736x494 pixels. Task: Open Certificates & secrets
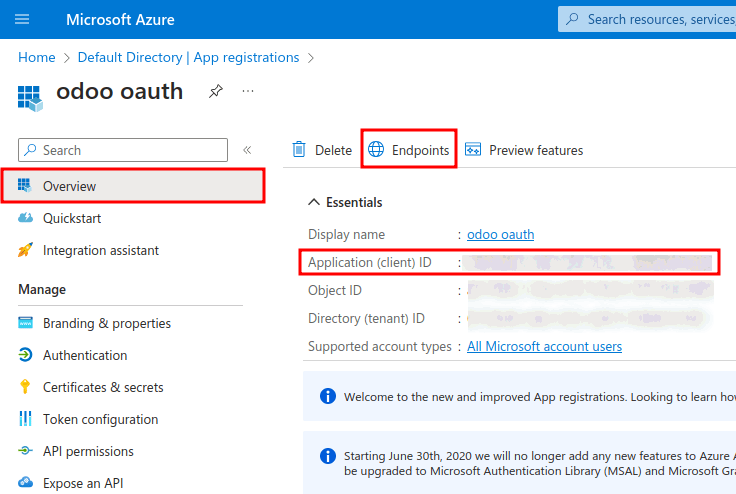[x=103, y=387]
